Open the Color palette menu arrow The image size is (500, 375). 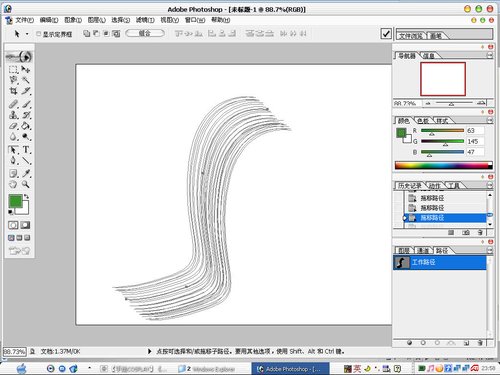490,120
